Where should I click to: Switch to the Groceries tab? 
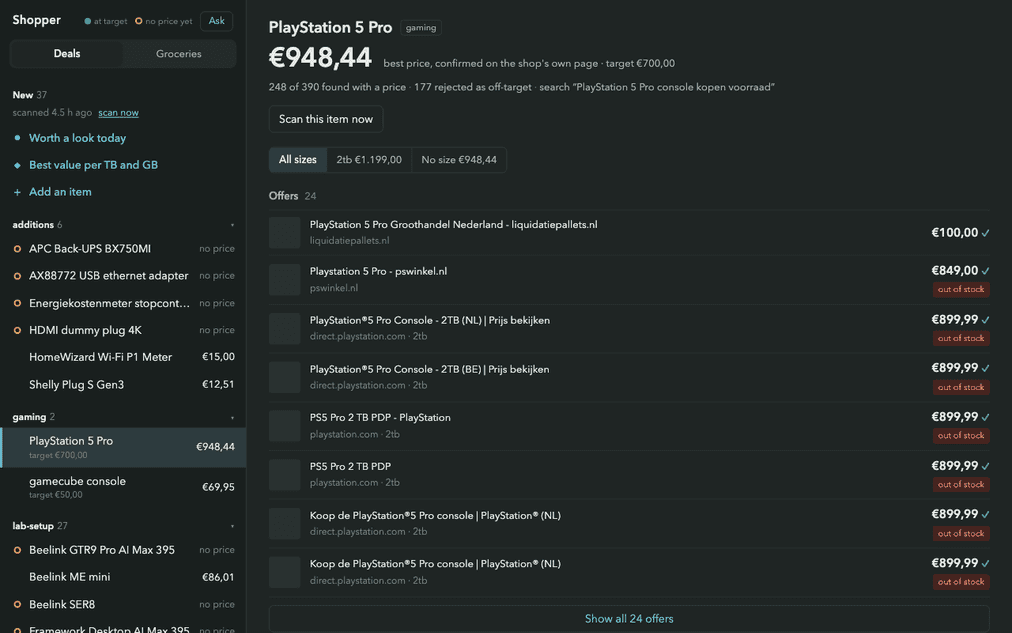(x=179, y=54)
